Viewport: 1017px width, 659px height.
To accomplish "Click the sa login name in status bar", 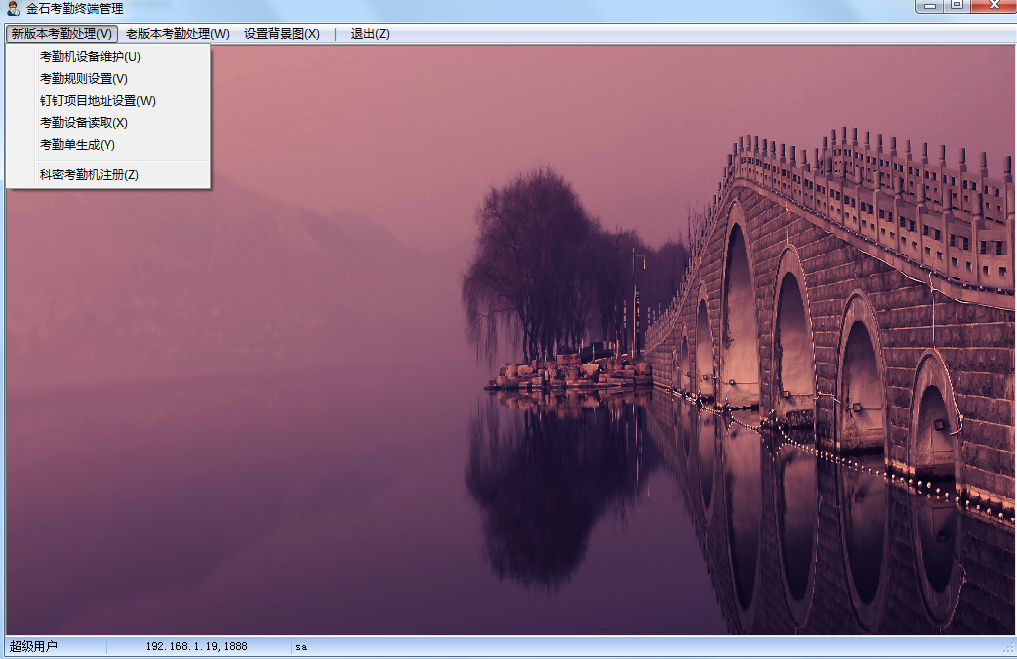I will (x=301, y=647).
